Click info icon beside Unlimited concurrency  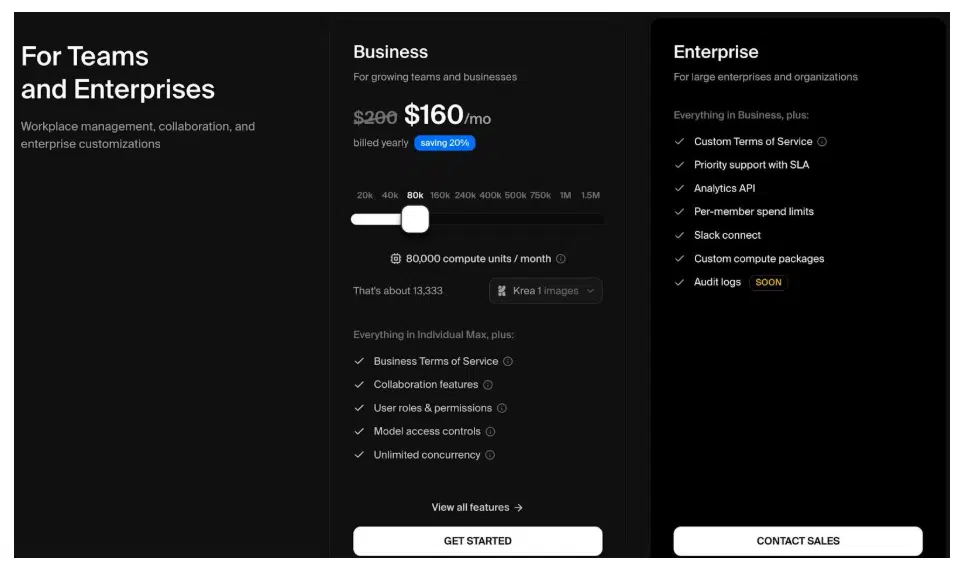pos(490,455)
